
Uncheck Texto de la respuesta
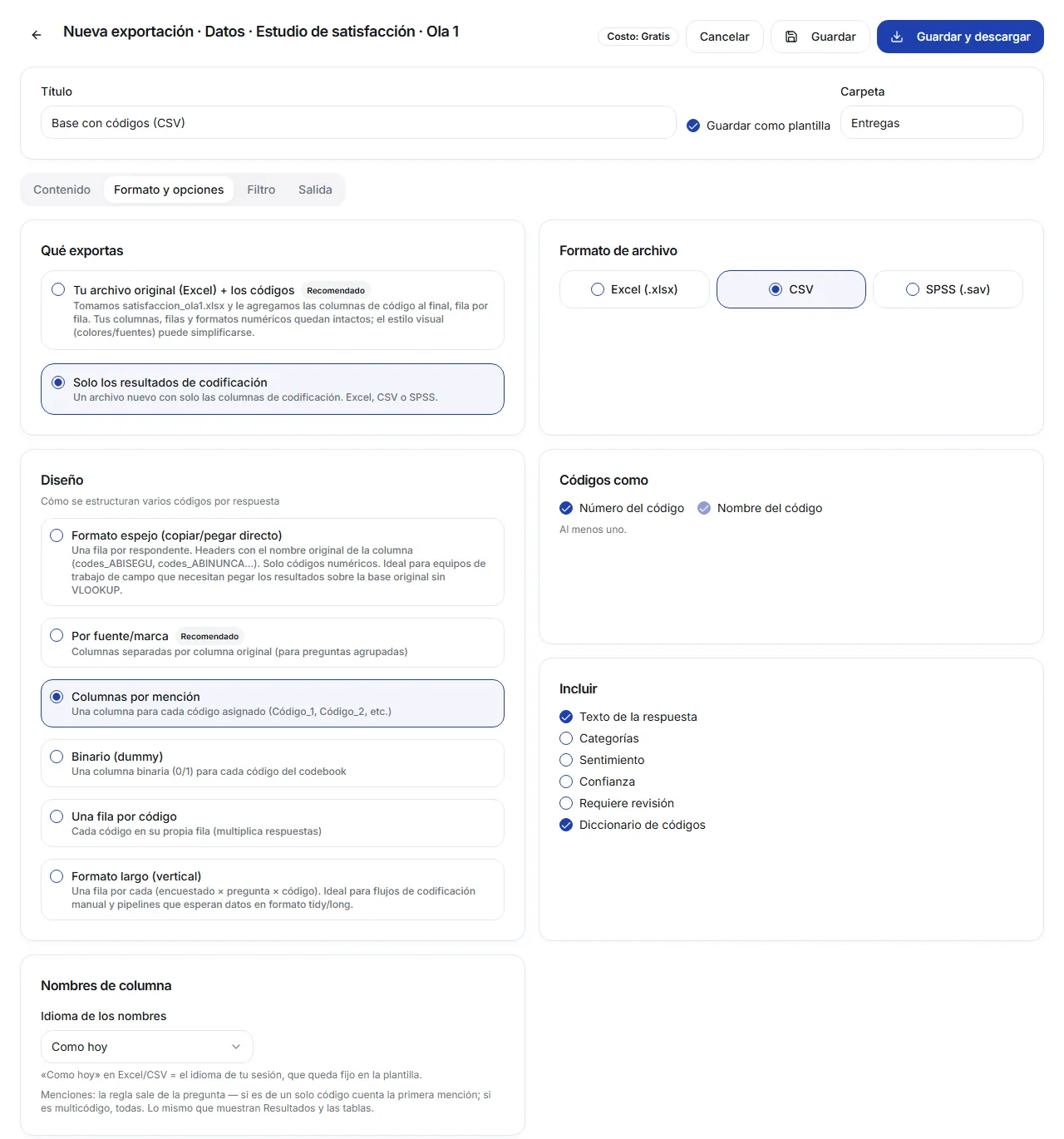566,717
